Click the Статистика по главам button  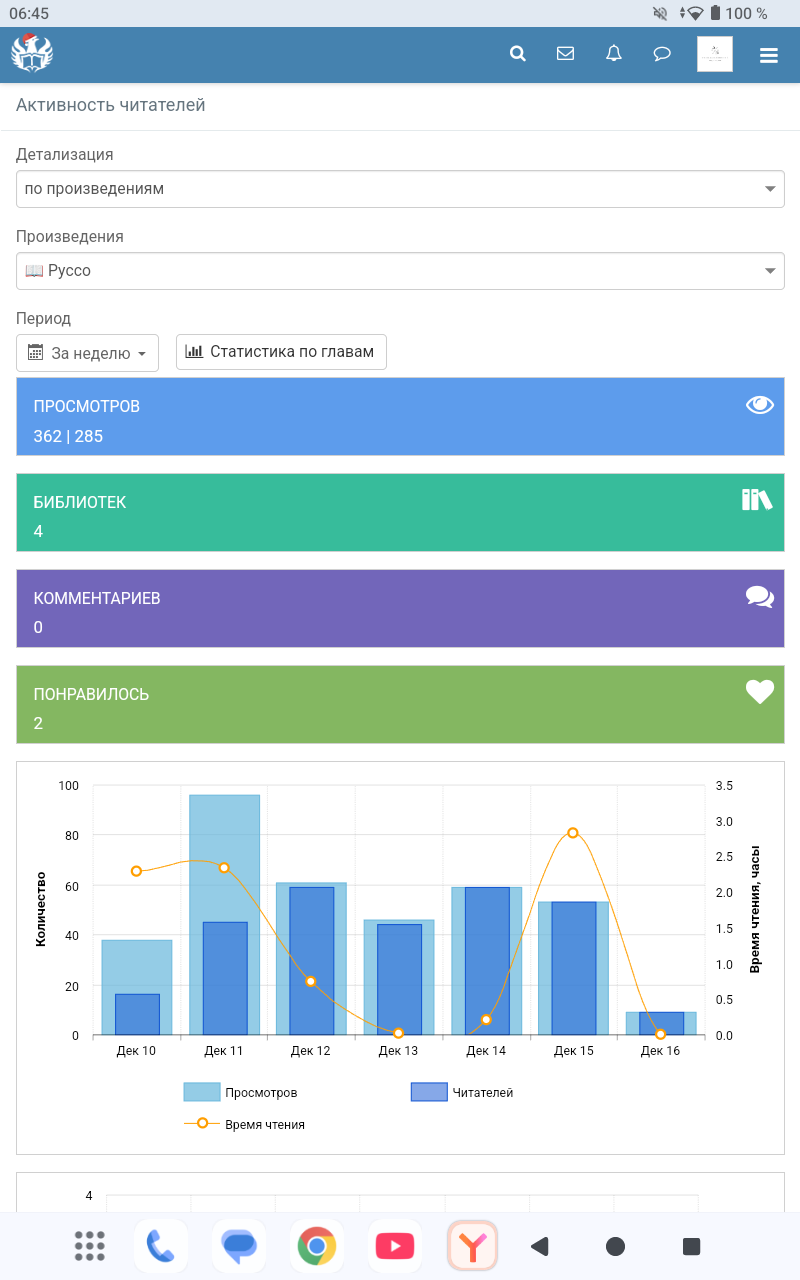click(x=281, y=352)
